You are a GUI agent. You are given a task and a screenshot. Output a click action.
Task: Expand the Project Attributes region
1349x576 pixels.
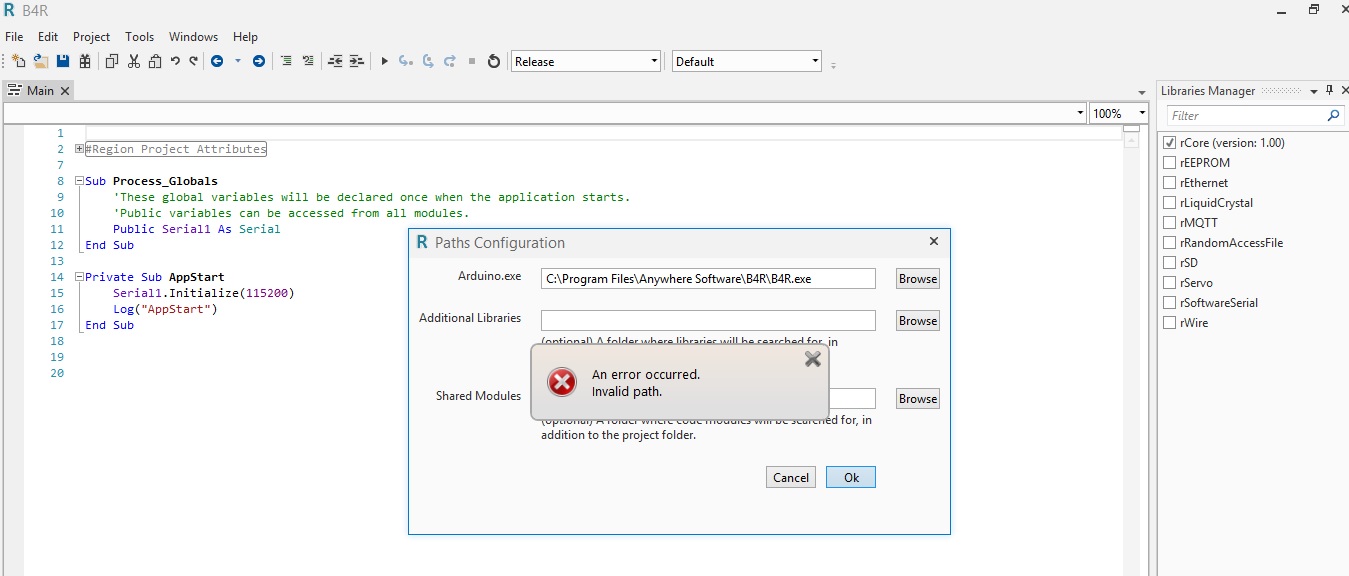79,149
